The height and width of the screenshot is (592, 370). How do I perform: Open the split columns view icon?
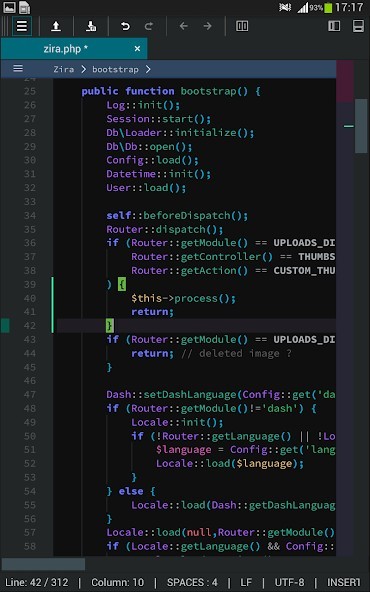242,26
